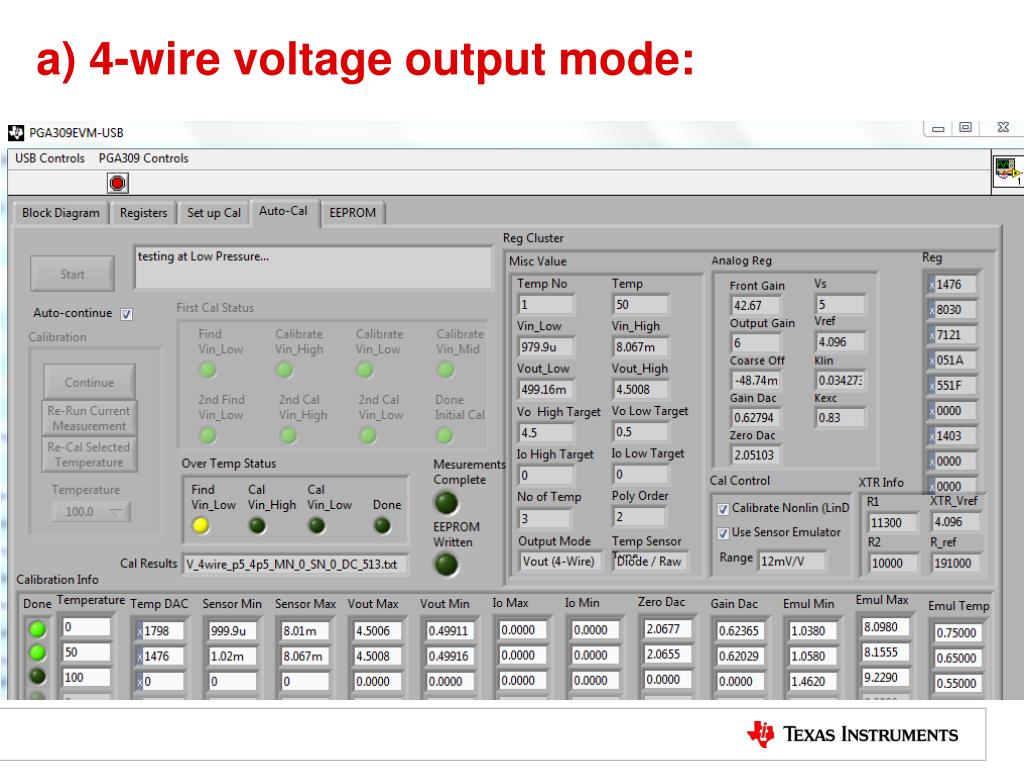
Task: Switch to the Registers tab
Action: 143,213
